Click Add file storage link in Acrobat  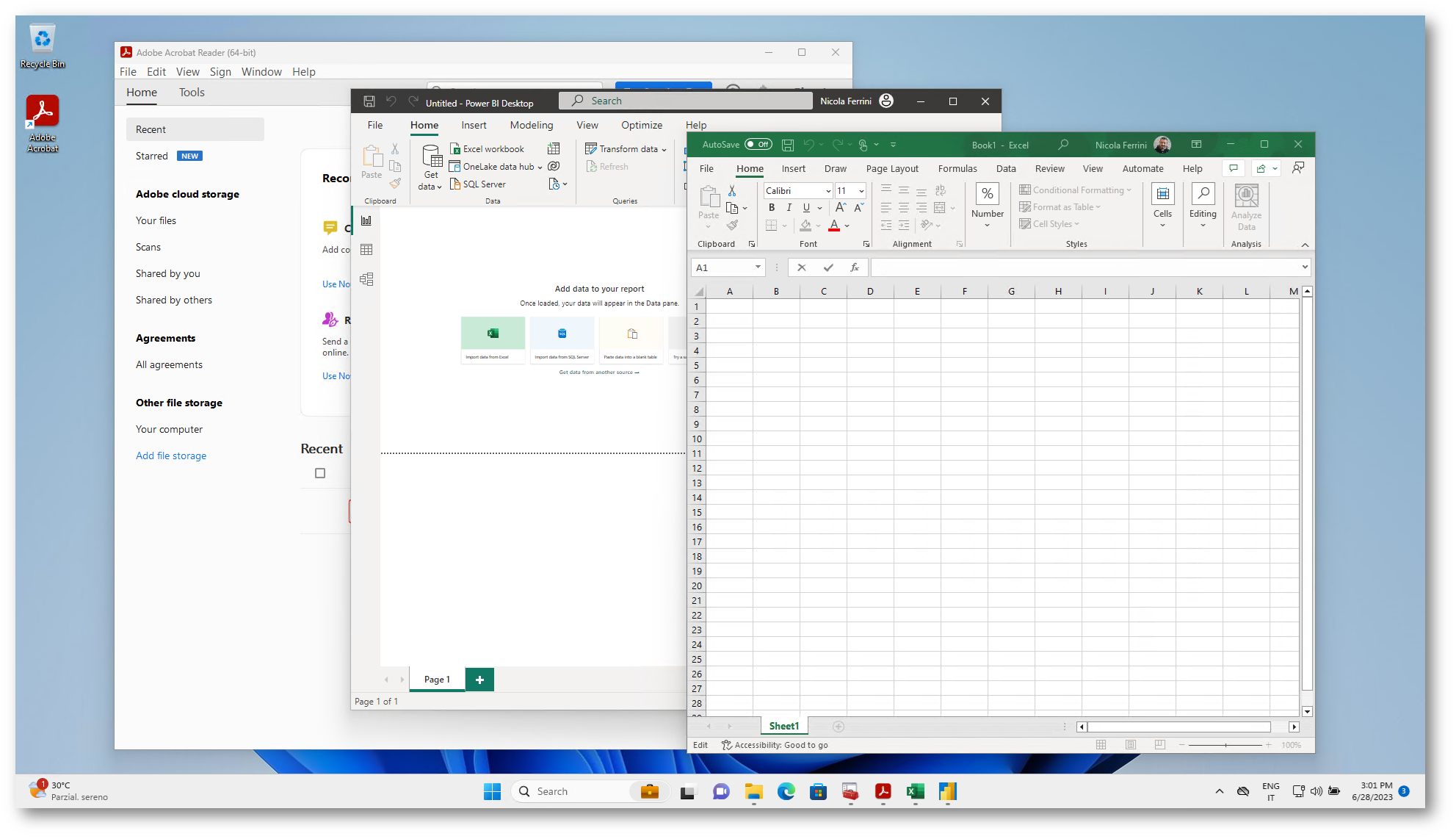click(171, 455)
